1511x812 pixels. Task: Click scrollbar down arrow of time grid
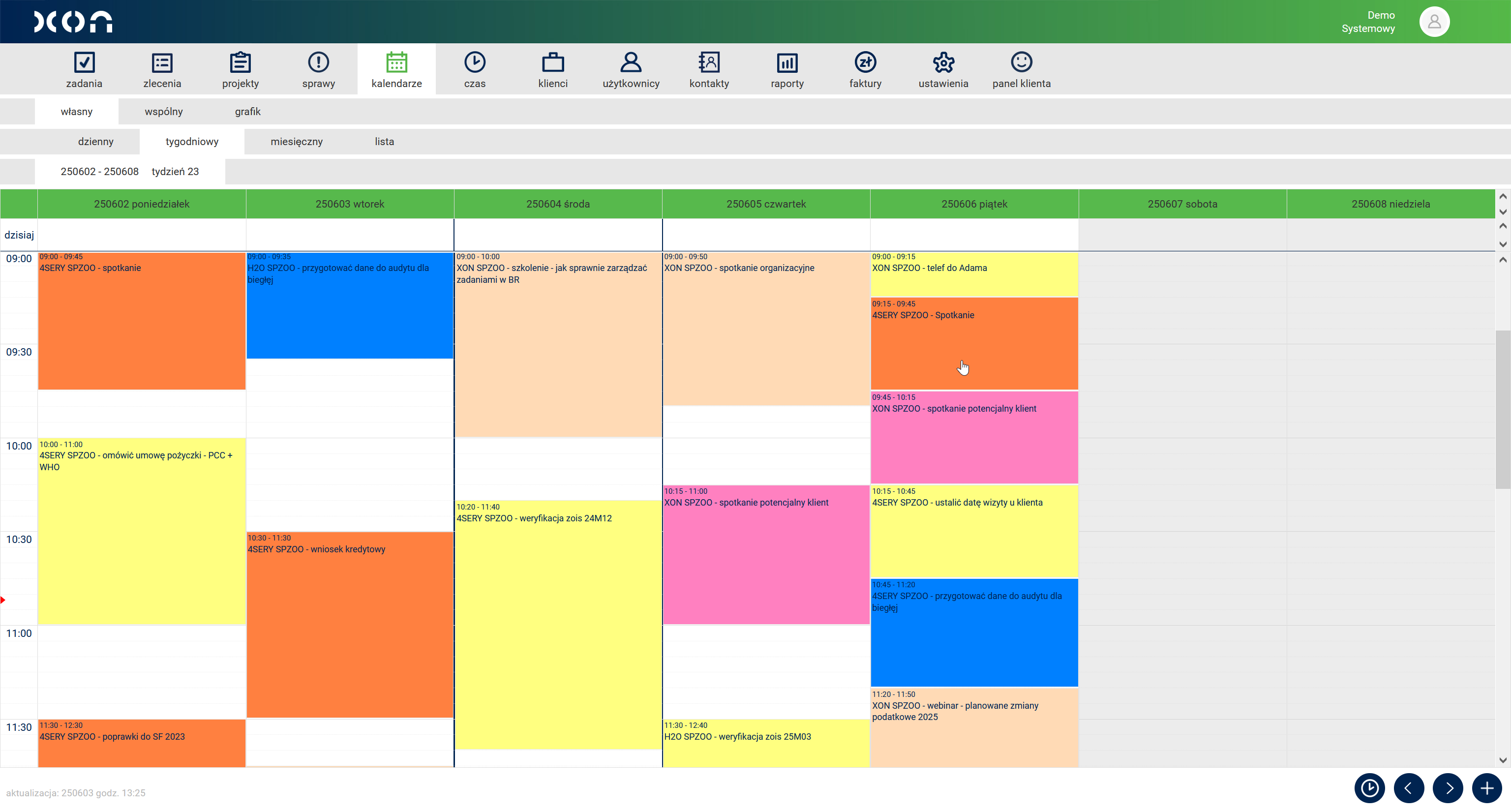(1503, 760)
